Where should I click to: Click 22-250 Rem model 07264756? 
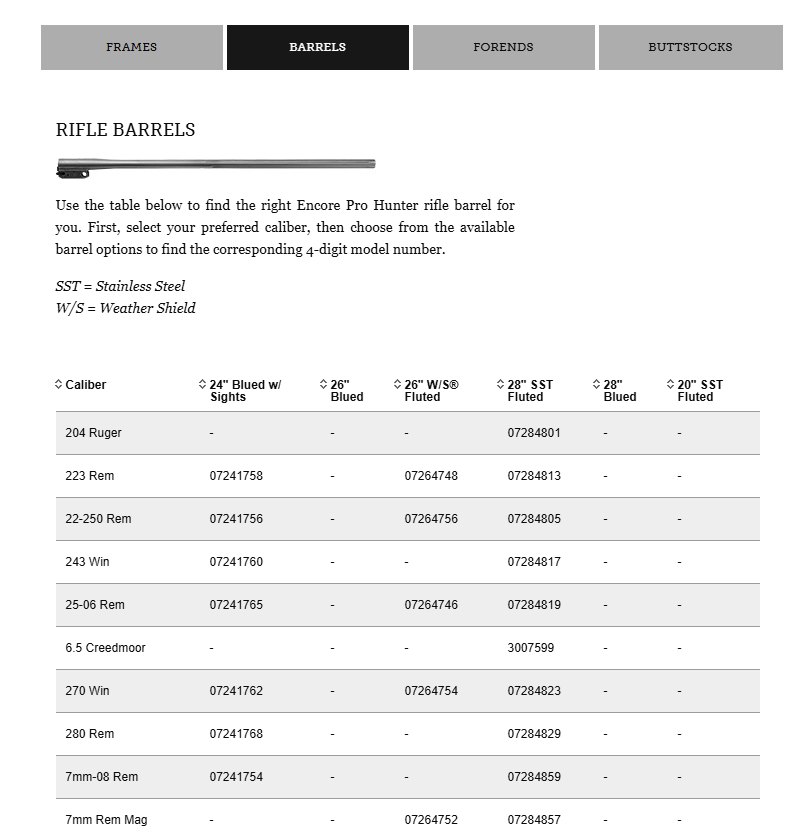(x=431, y=519)
